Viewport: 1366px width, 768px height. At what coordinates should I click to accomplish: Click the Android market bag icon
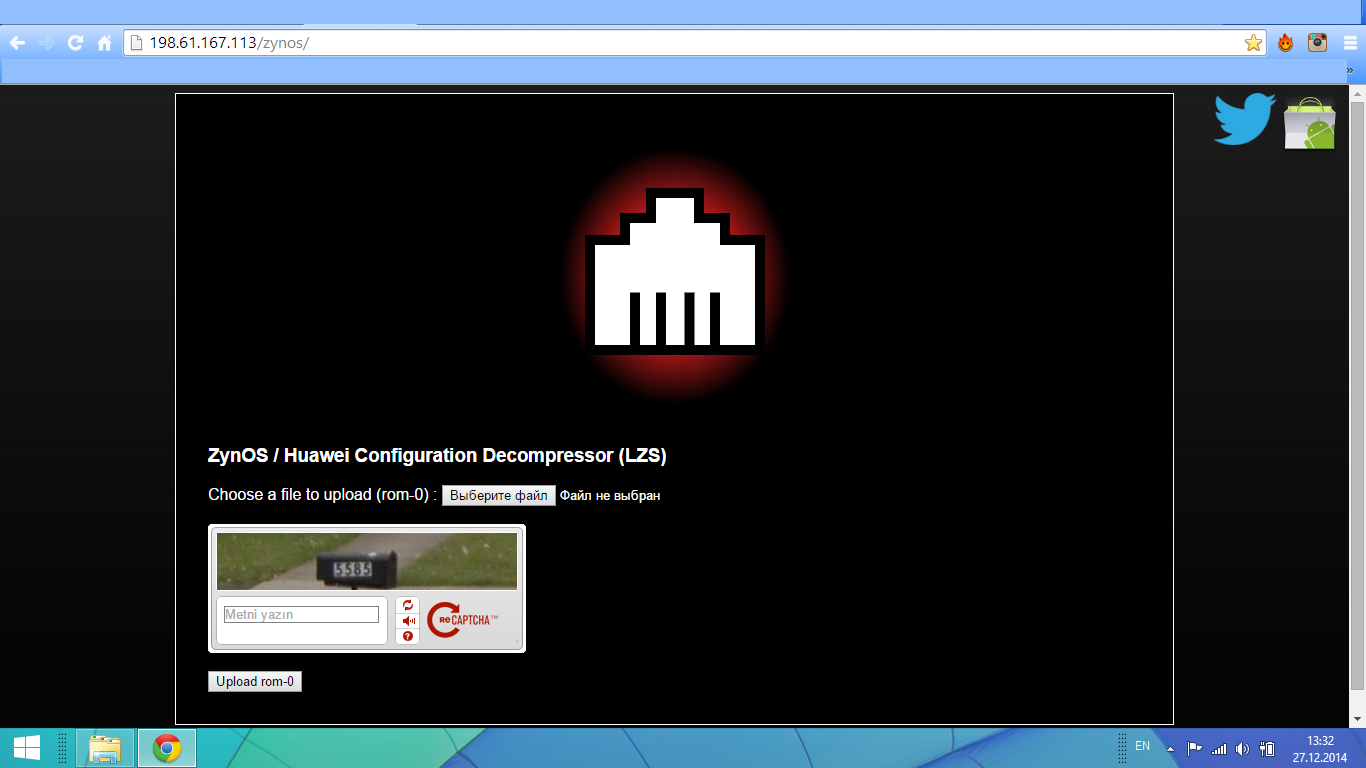[1310, 124]
